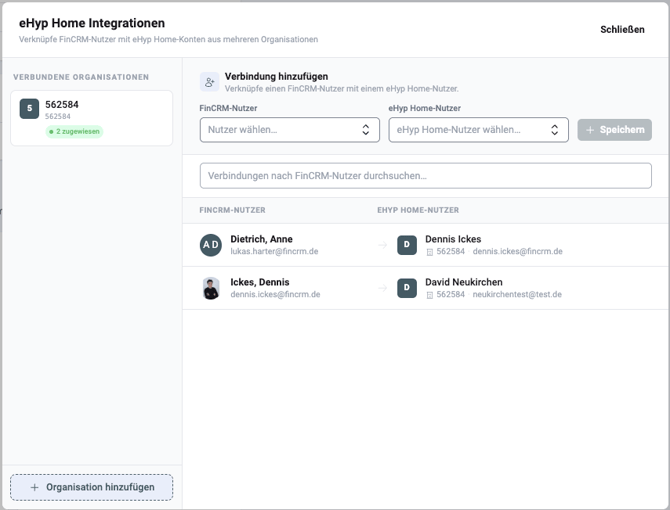Viewport: 670px width, 510px height.
Task: Click the D badge next to David Neukirchen
Action: 407,288
